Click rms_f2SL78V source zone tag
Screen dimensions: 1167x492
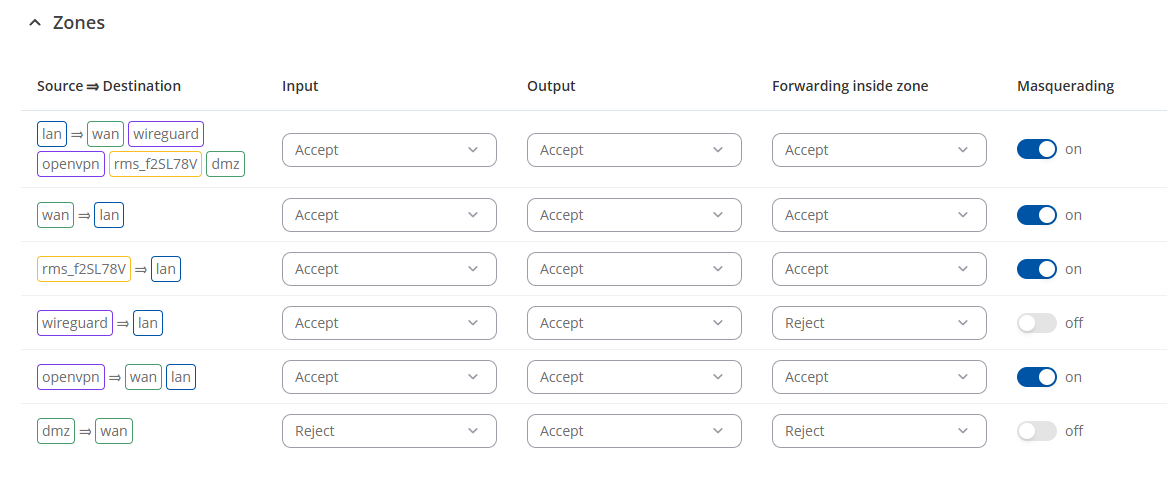click(84, 269)
